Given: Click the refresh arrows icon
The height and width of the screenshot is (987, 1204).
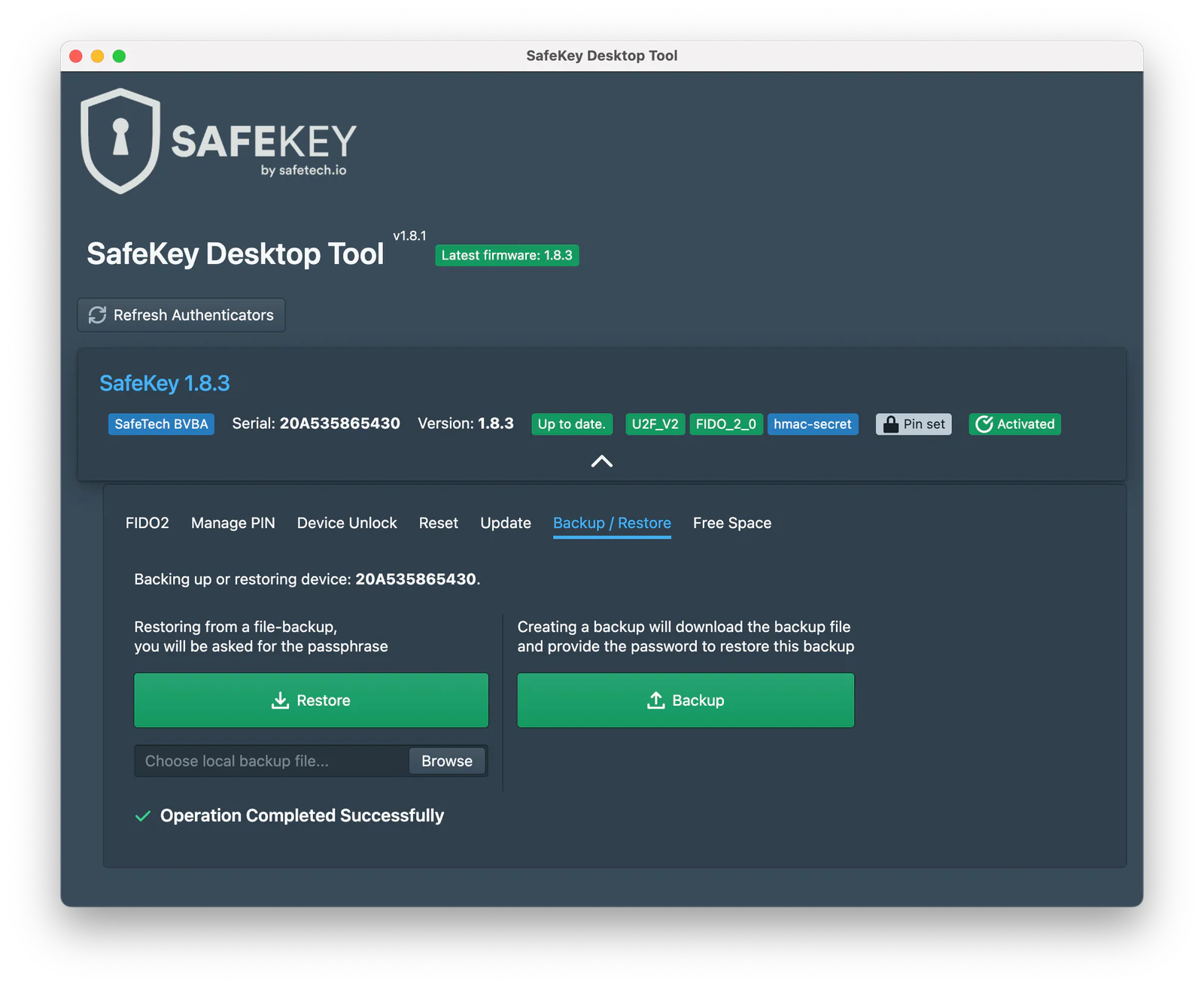Looking at the screenshot, I should pyautogui.click(x=98, y=315).
